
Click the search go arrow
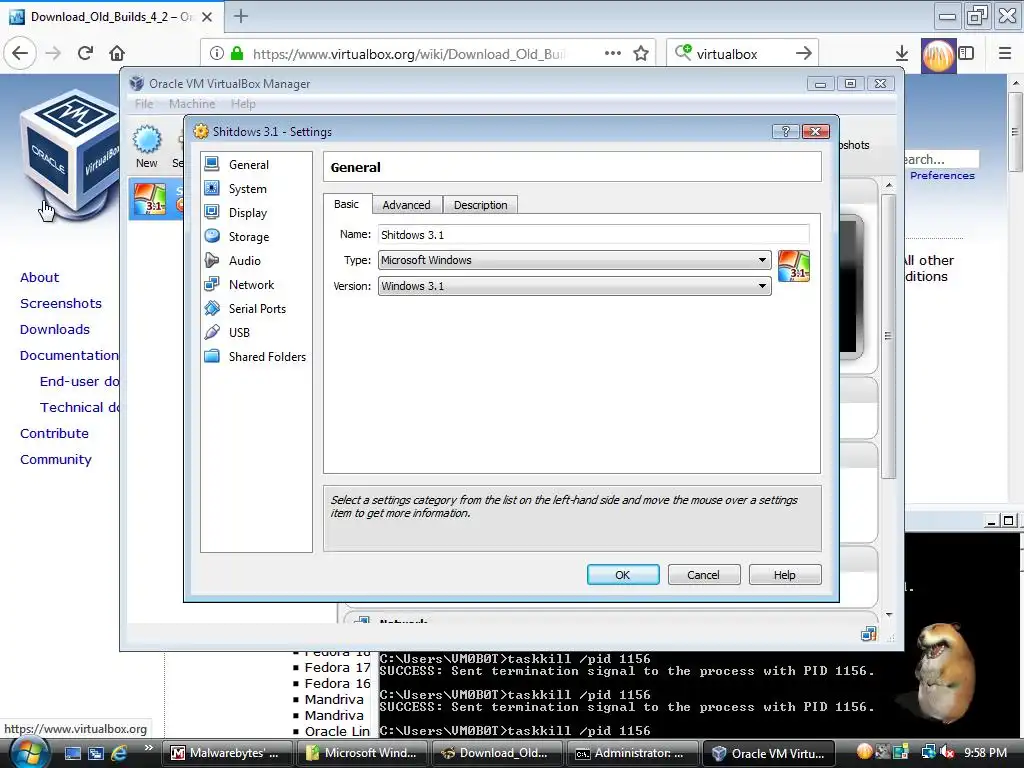click(804, 54)
